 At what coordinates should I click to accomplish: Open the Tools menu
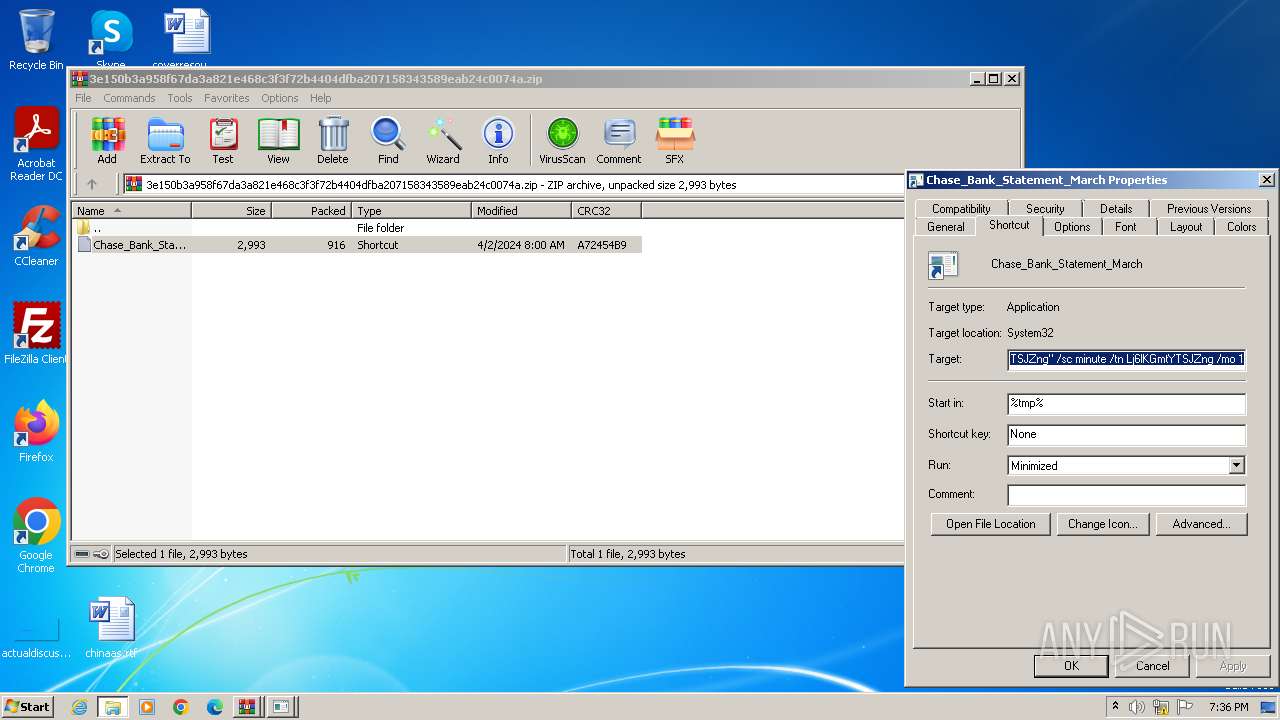point(180,98)
